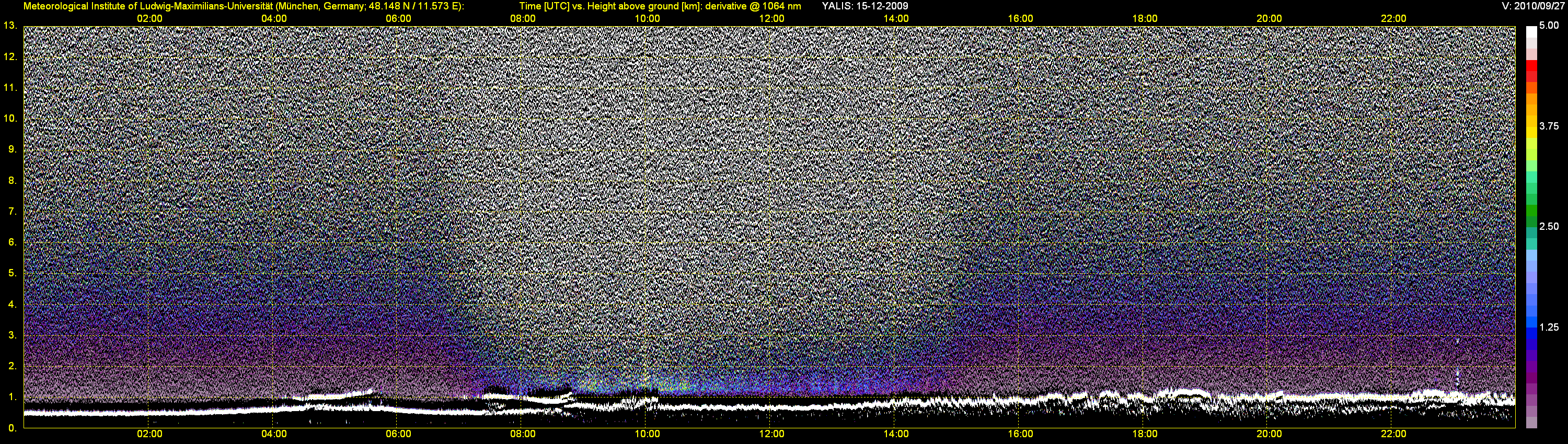
Task: Click the 2.50 colorbar scale value
Action: pos(1549,226)
